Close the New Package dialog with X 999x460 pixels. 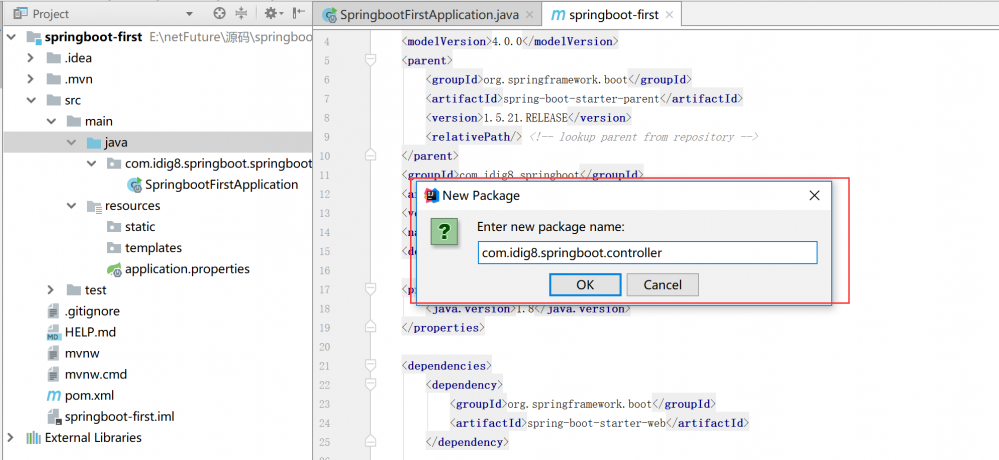[814, 196]
